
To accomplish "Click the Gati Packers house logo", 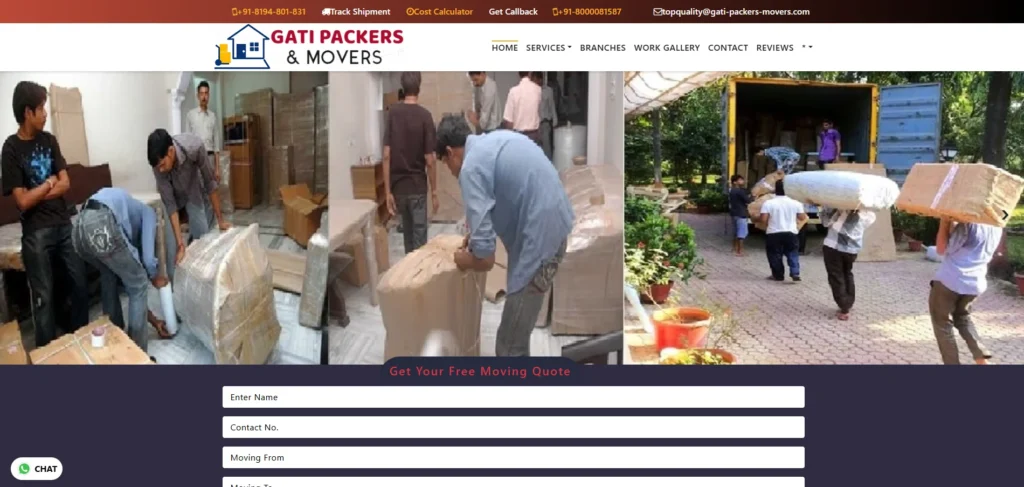I will 242,47.
